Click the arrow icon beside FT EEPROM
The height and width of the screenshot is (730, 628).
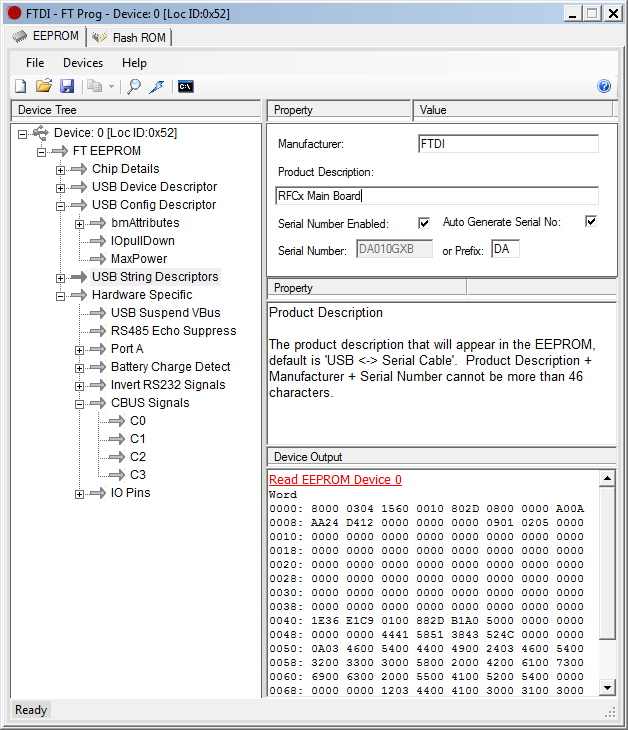pyautogui.click(x=60, y=151)
